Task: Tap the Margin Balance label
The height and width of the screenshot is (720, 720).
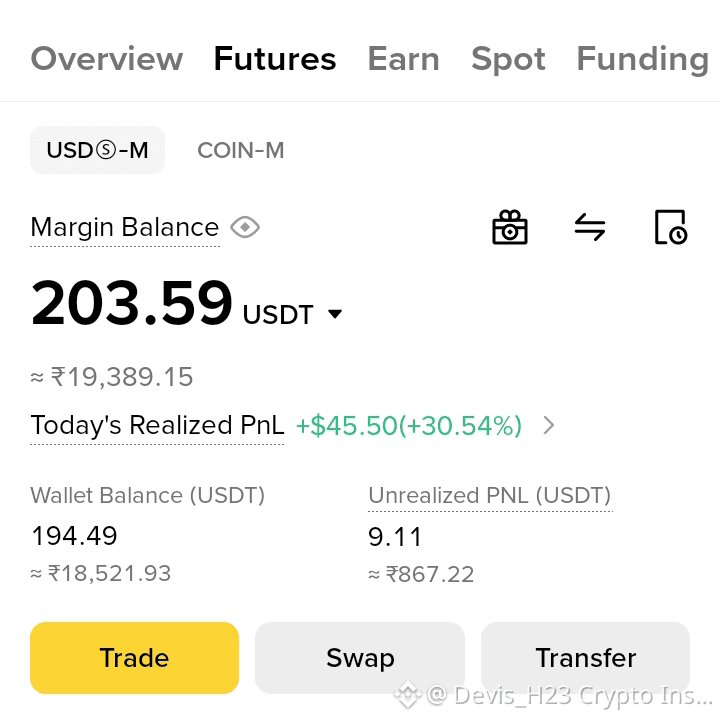Action: pos(125,228)
